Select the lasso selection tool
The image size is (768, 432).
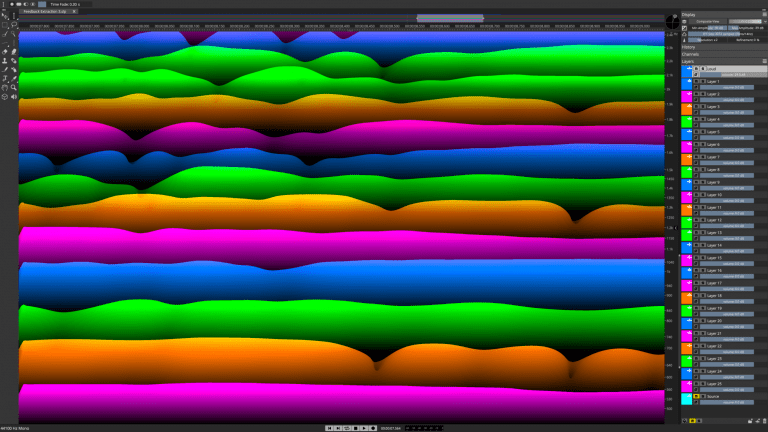[x=14, y=25]
